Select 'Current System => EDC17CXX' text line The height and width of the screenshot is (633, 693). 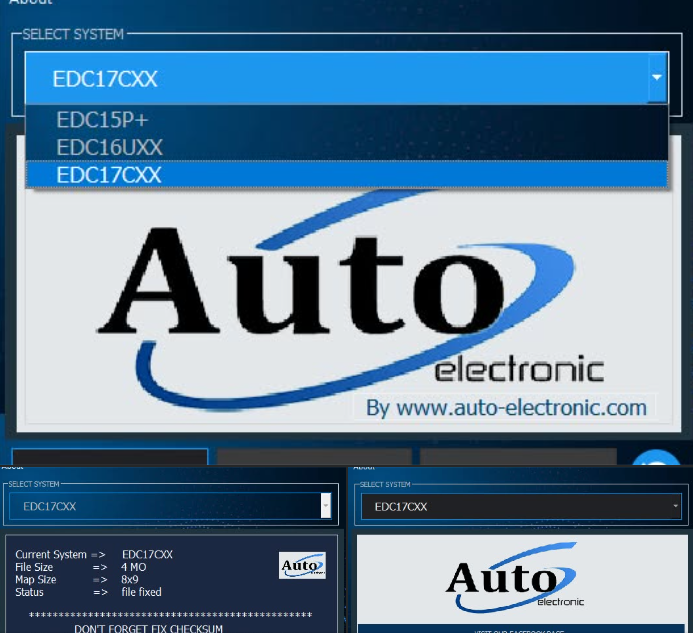pyautogui.click(x=94, y=554)
